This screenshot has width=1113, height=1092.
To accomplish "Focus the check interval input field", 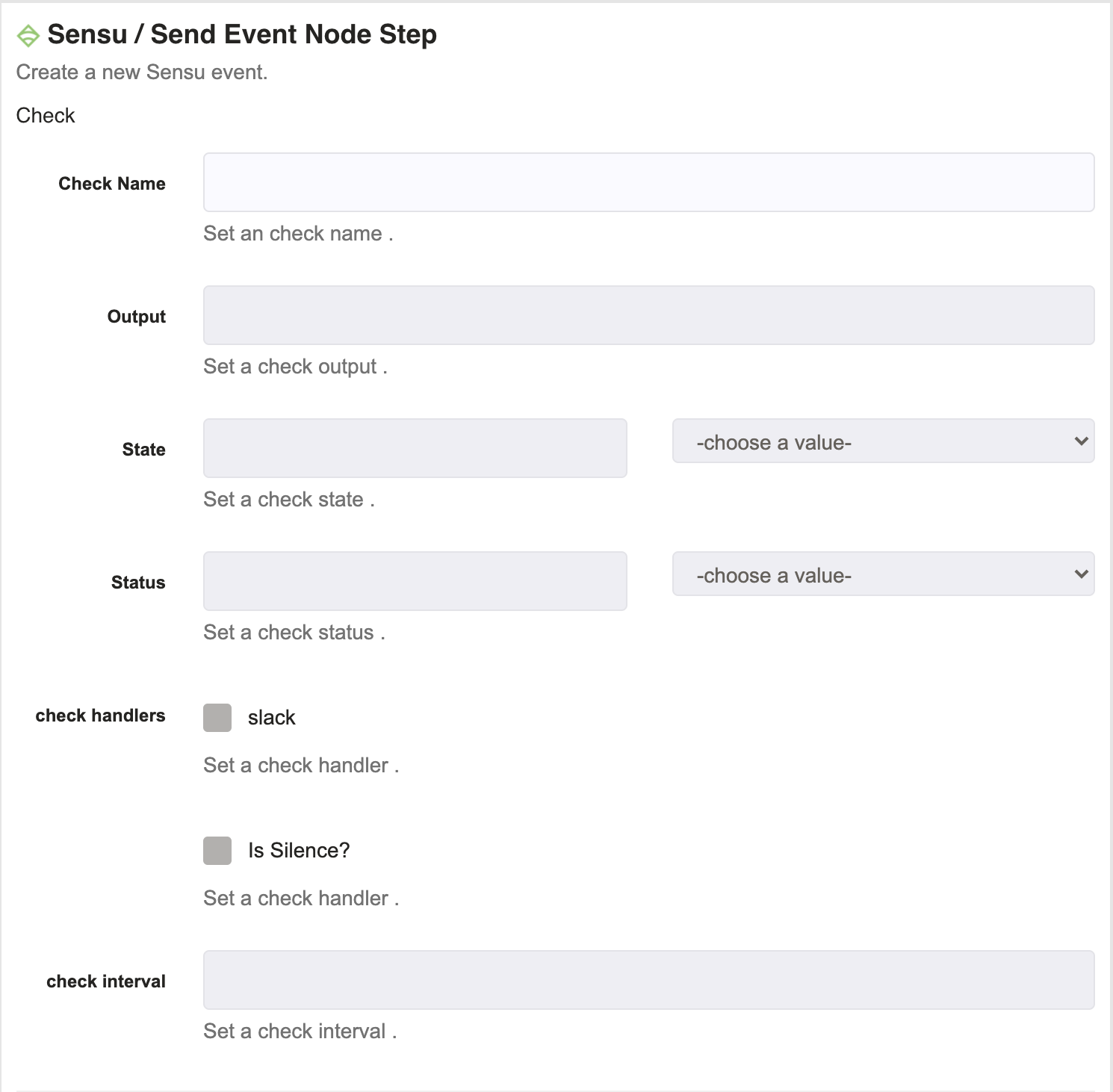I will point(648,980).
